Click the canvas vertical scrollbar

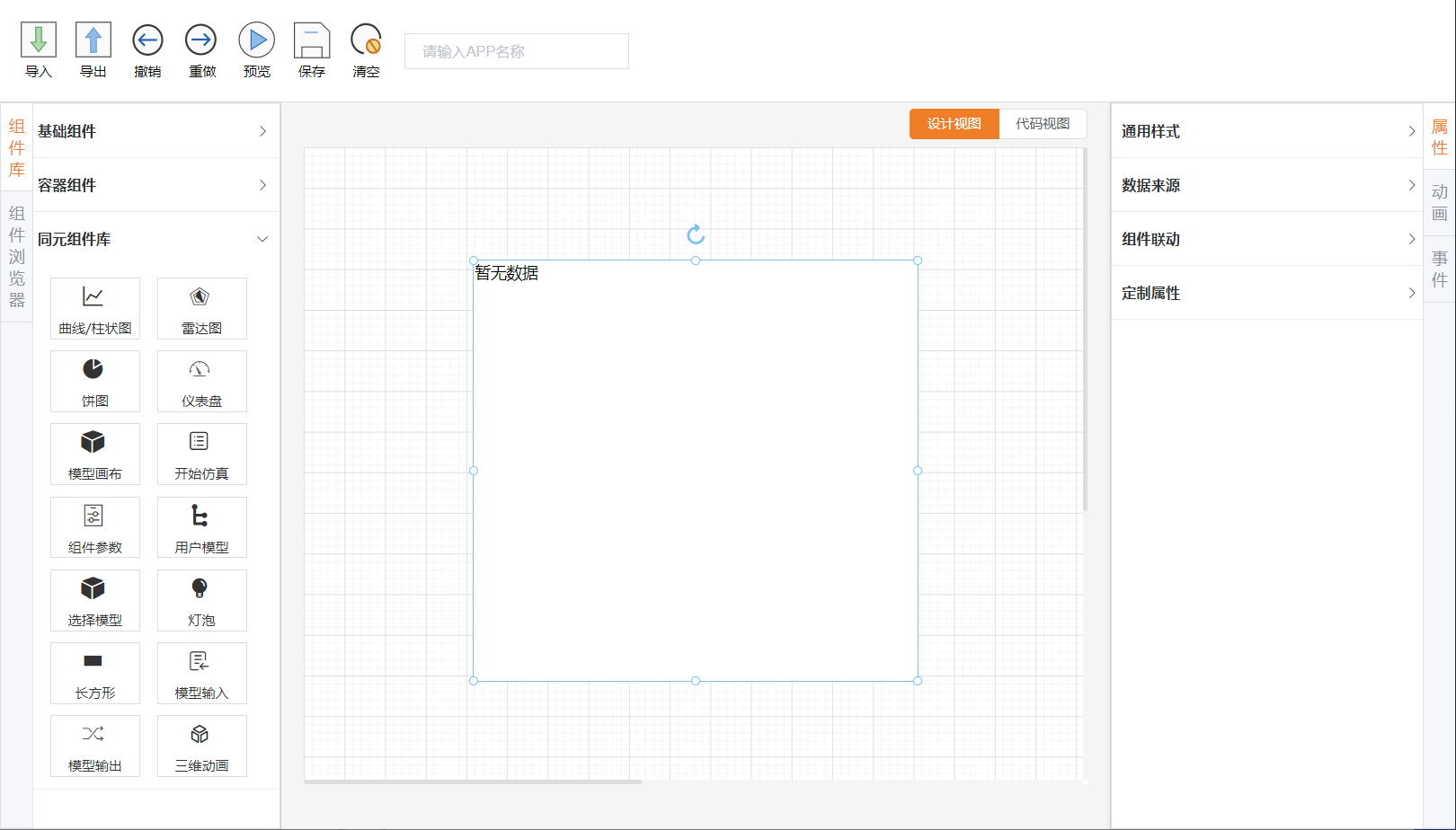pos(1085,329)
